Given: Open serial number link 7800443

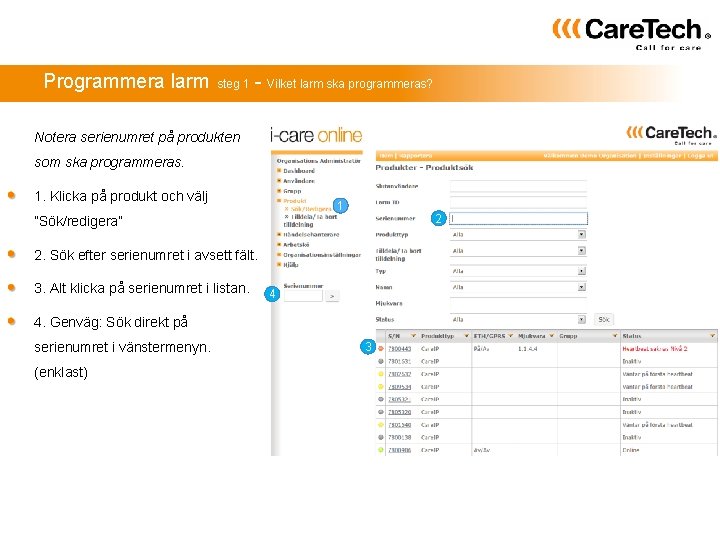Looking at the screenshot, I should [399, 349].
